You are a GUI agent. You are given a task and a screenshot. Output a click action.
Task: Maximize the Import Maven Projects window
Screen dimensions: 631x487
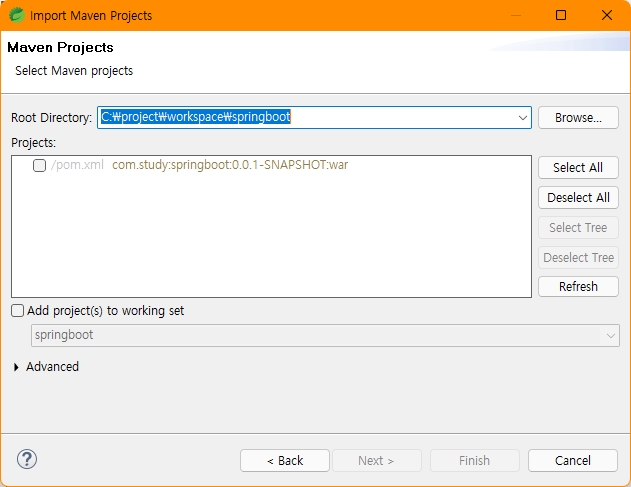click(561, 15)
